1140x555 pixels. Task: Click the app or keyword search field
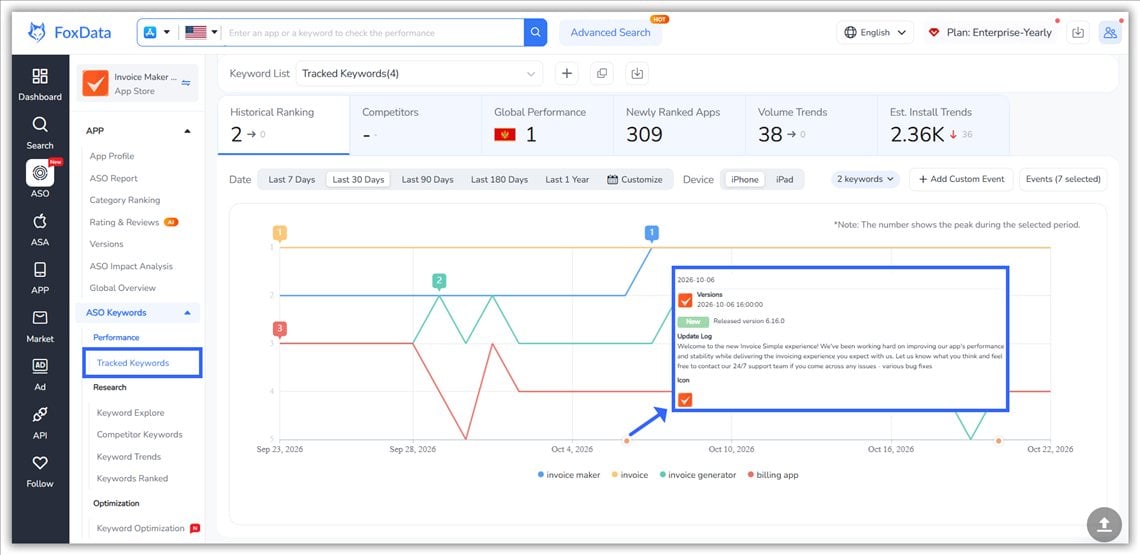click(372, 33)
